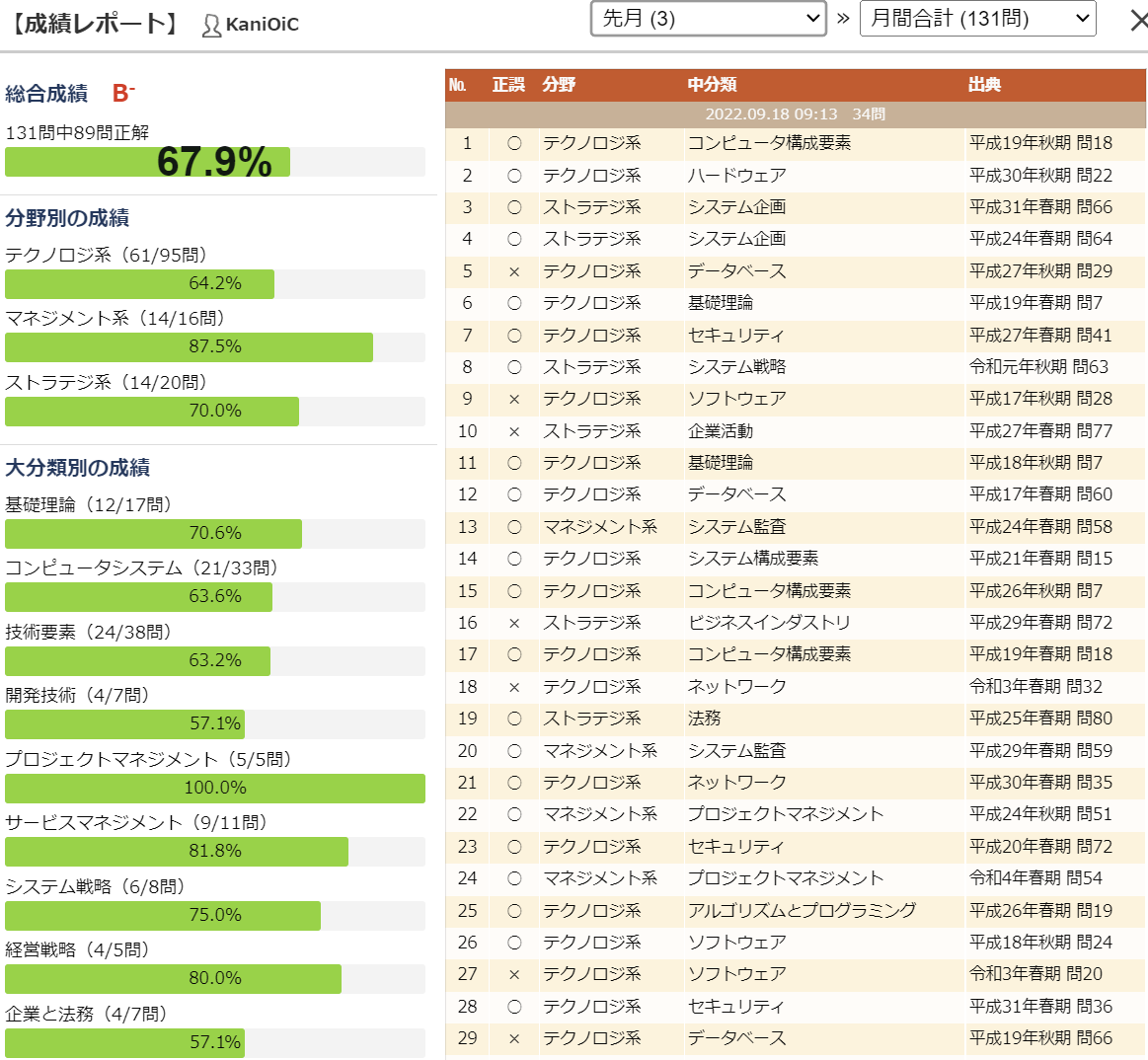
Task: Click the × mark in row 16
Action: pos(514,624)
